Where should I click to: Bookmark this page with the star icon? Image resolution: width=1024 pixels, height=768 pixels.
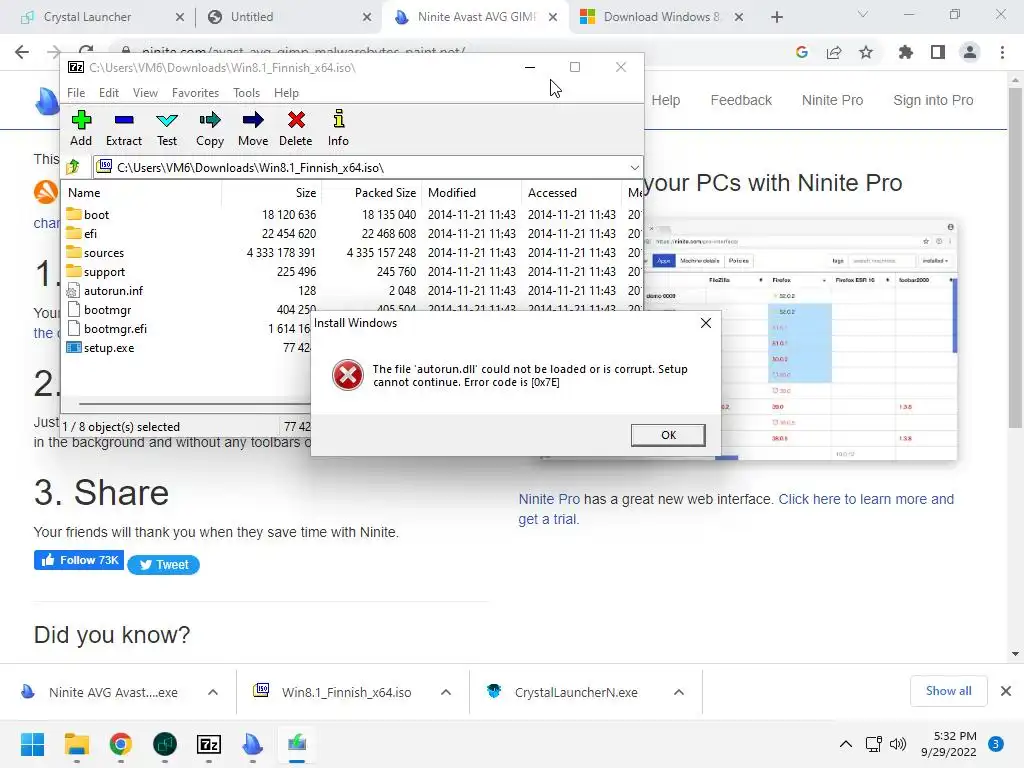tap(866, 52)
